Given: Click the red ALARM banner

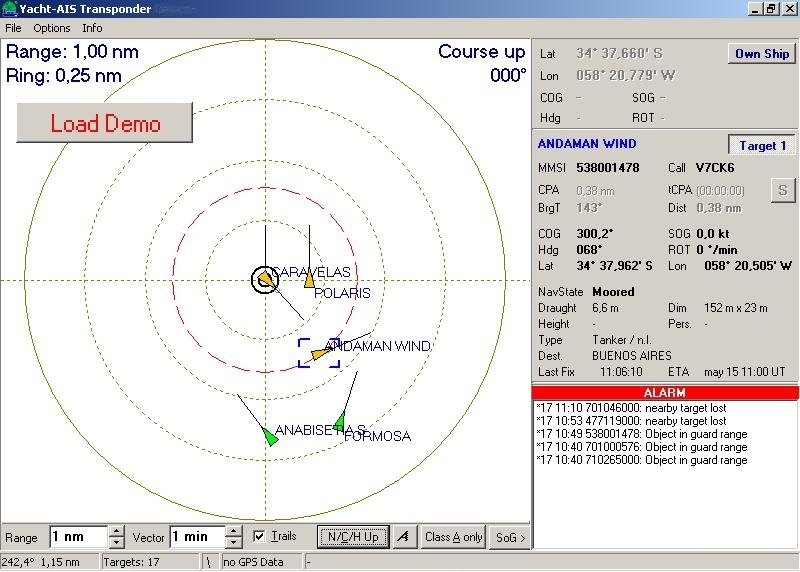Looking at the screenshot, I should tap(665, 392).
